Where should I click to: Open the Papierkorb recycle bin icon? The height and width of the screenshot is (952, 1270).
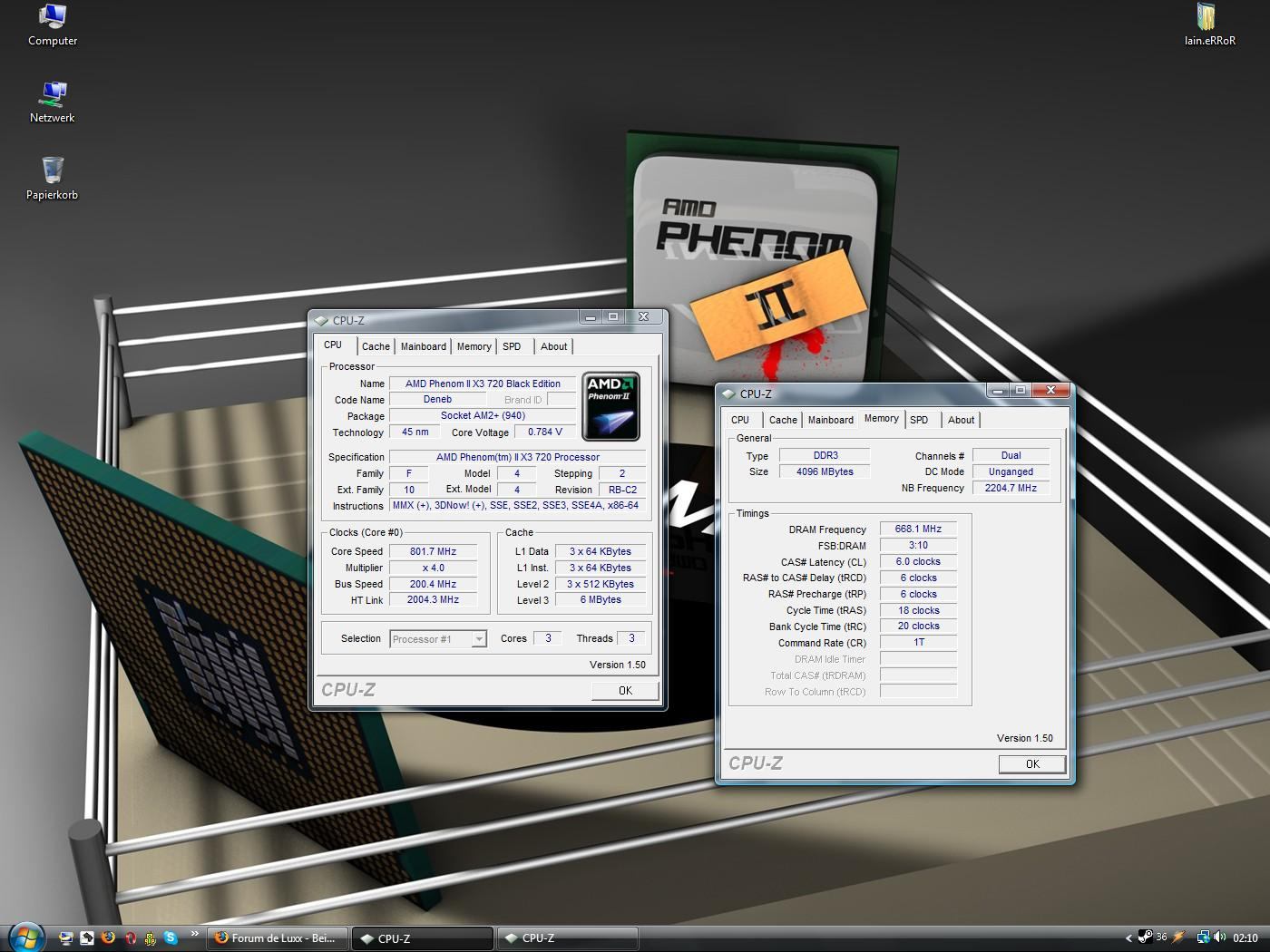pos(53,179)
